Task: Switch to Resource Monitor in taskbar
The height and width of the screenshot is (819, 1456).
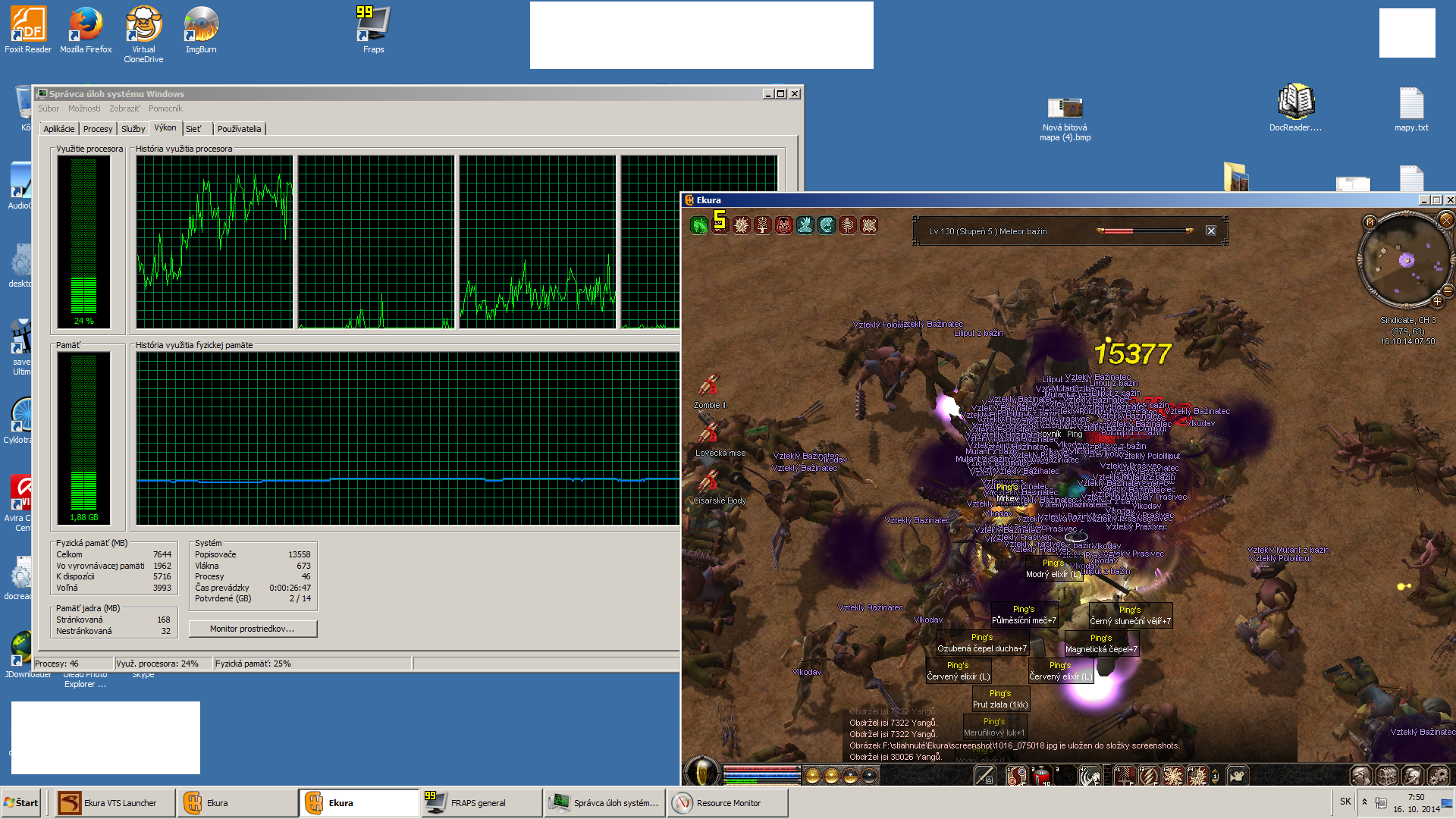Action: coord(727,803)
